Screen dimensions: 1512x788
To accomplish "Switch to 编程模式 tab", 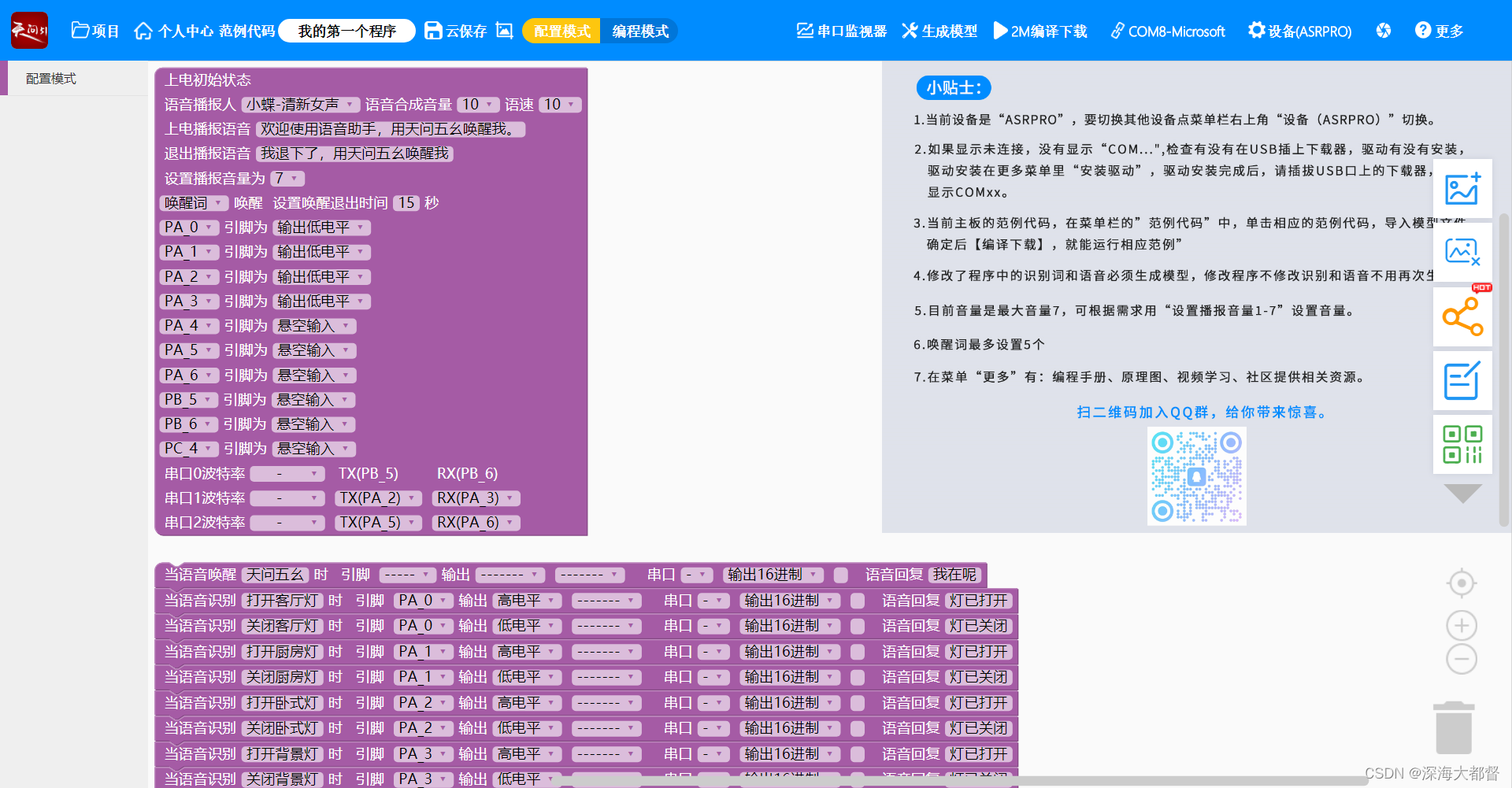I will click(x=640, y=31).
